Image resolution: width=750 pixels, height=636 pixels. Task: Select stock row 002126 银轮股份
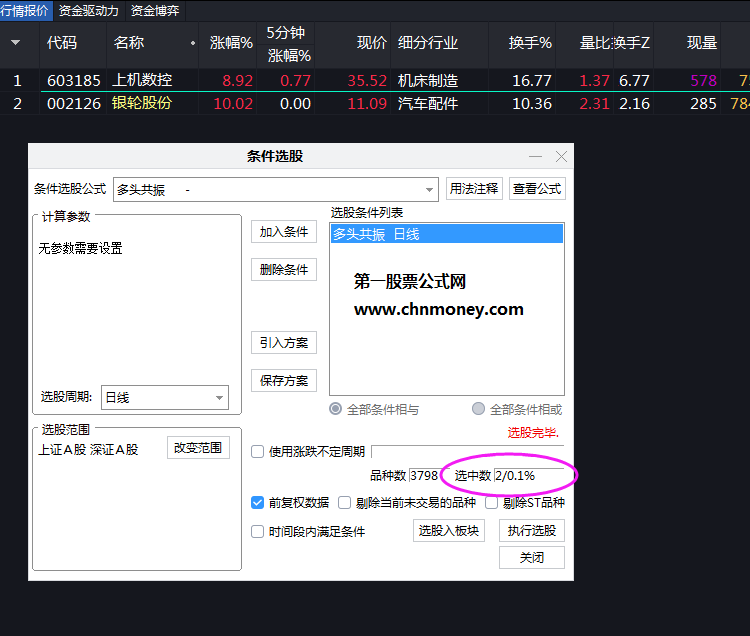[375, 103]
